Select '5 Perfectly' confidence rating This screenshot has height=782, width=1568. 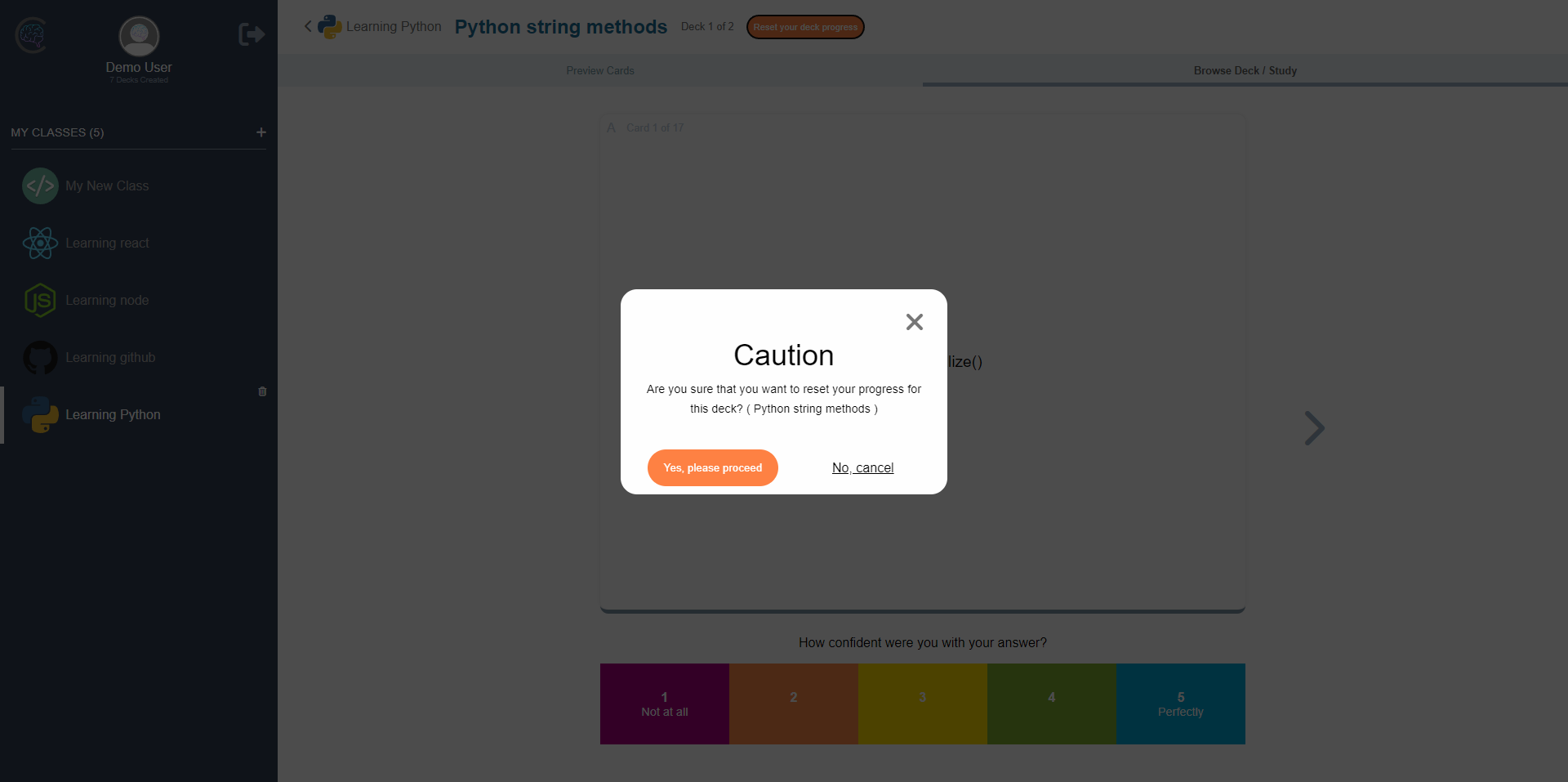tap(1180, 704)
